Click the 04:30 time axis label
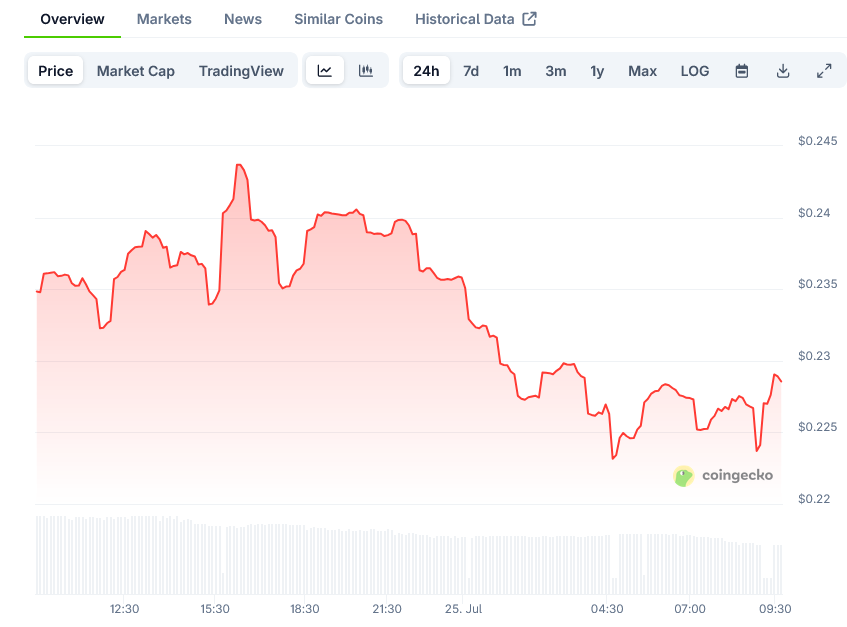 pyautogui.click(x=607, y=609)
